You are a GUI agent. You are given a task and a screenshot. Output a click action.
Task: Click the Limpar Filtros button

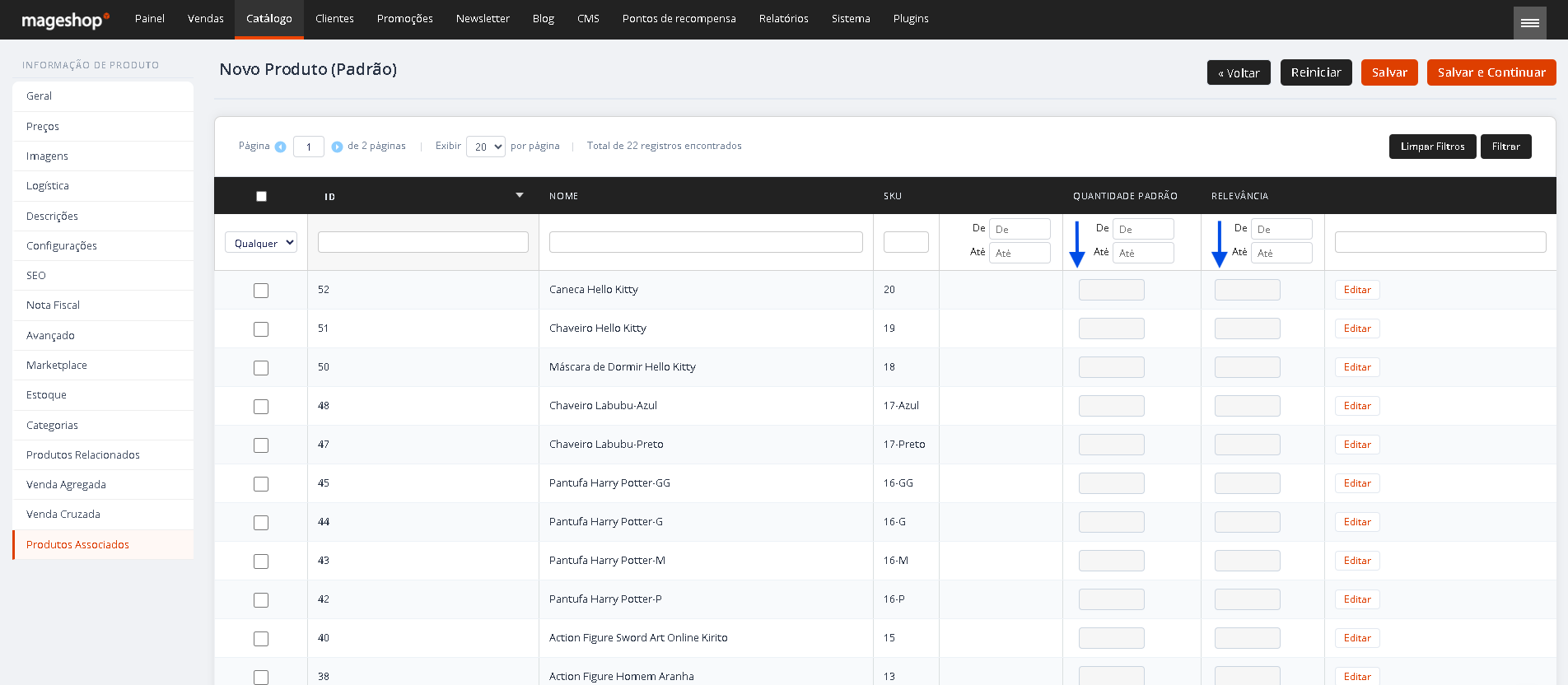coord(1432,147)
